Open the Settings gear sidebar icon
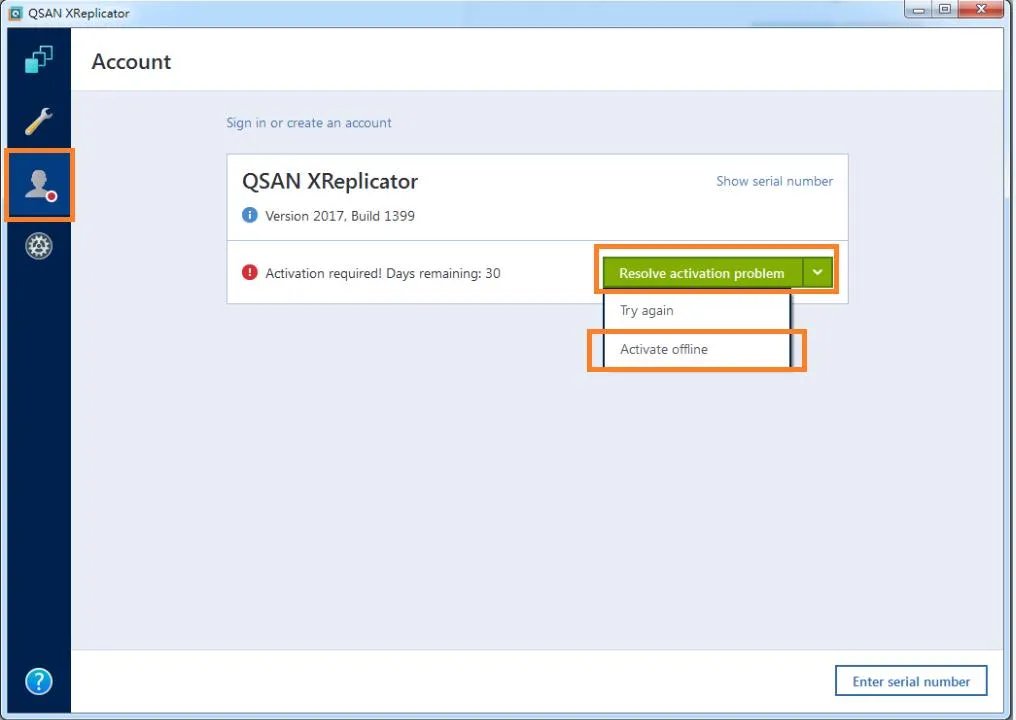The width and height of the screenshot is (1016, 720). pyautogui.click(x=38, y=246)
